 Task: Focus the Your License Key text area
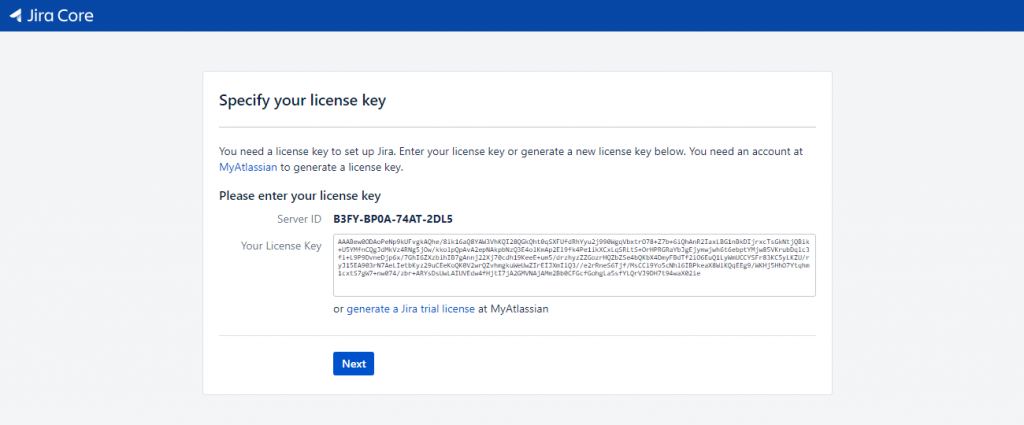tap(574, 265)
